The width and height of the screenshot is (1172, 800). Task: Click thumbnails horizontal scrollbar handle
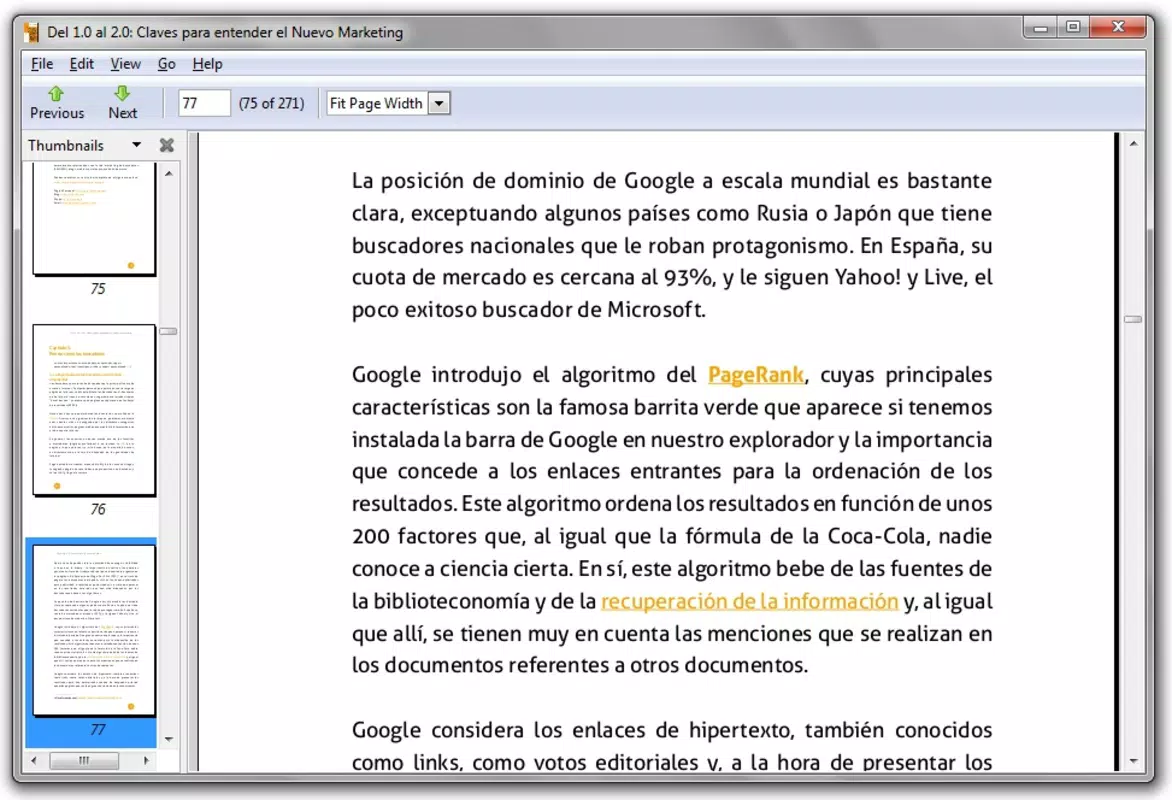[x=84, y=760]
